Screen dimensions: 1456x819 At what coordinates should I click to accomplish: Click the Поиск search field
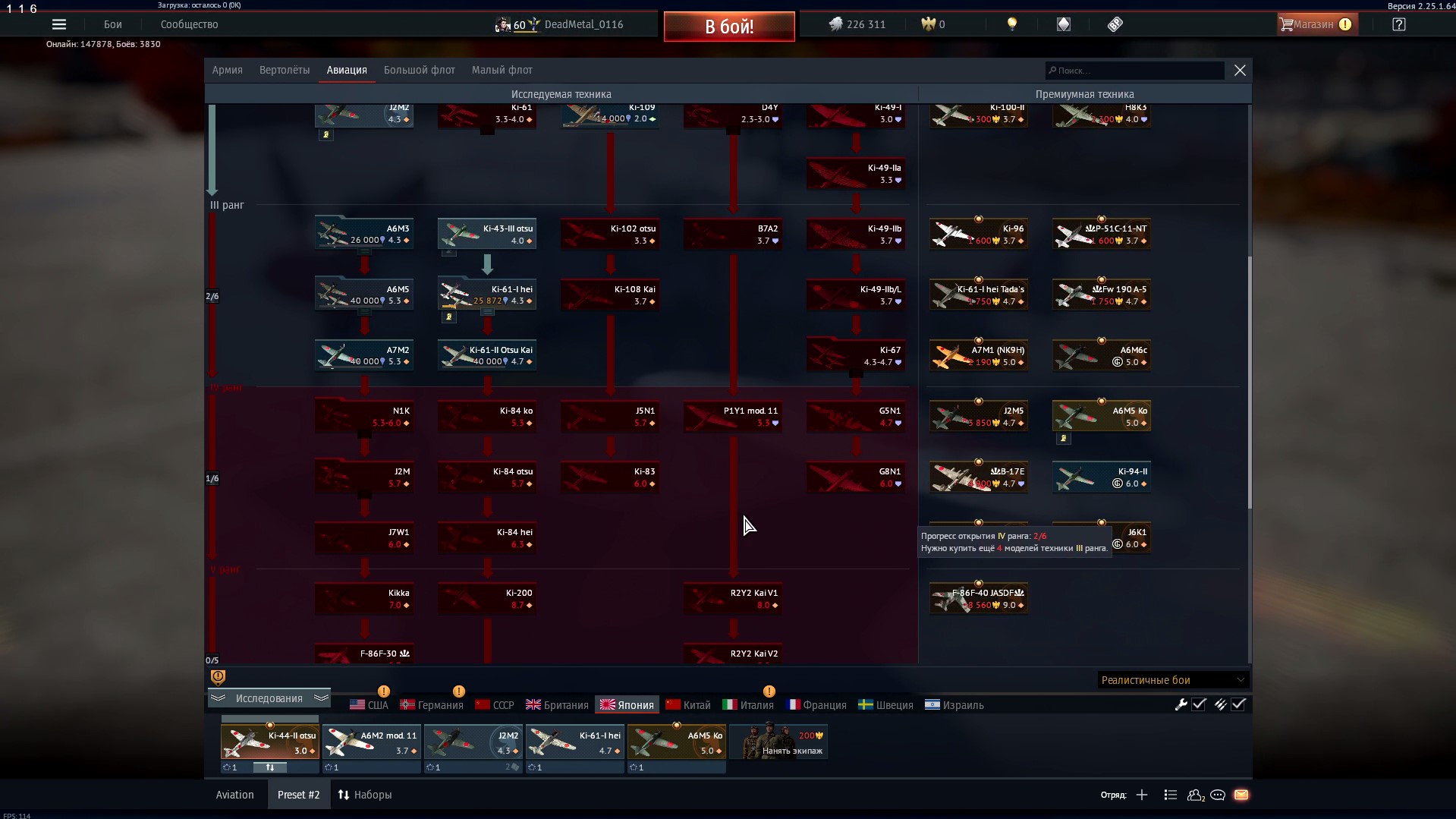1135,71
